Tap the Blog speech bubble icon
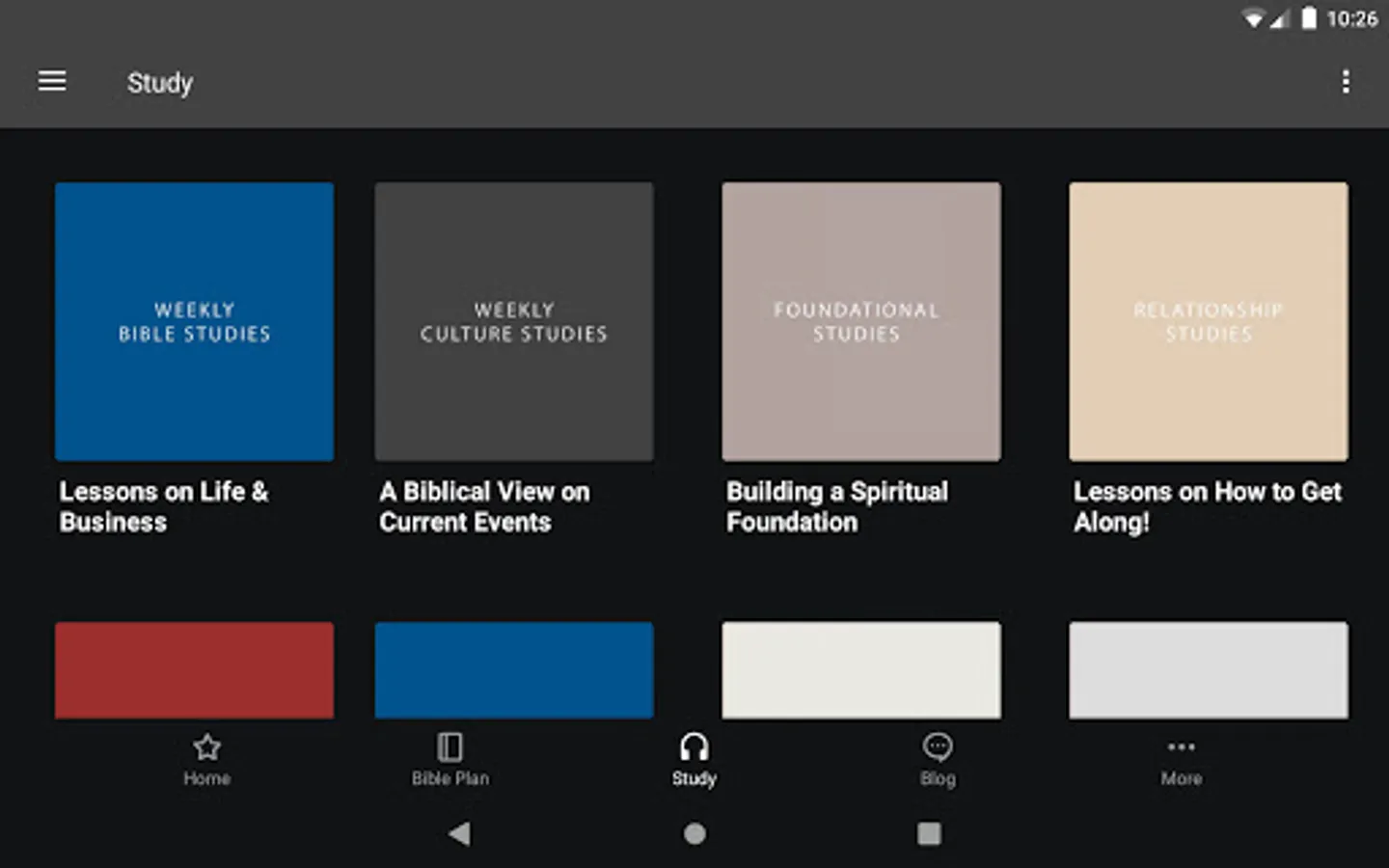The width and height of the screenshot is (1389, 868). click(938, 747)
